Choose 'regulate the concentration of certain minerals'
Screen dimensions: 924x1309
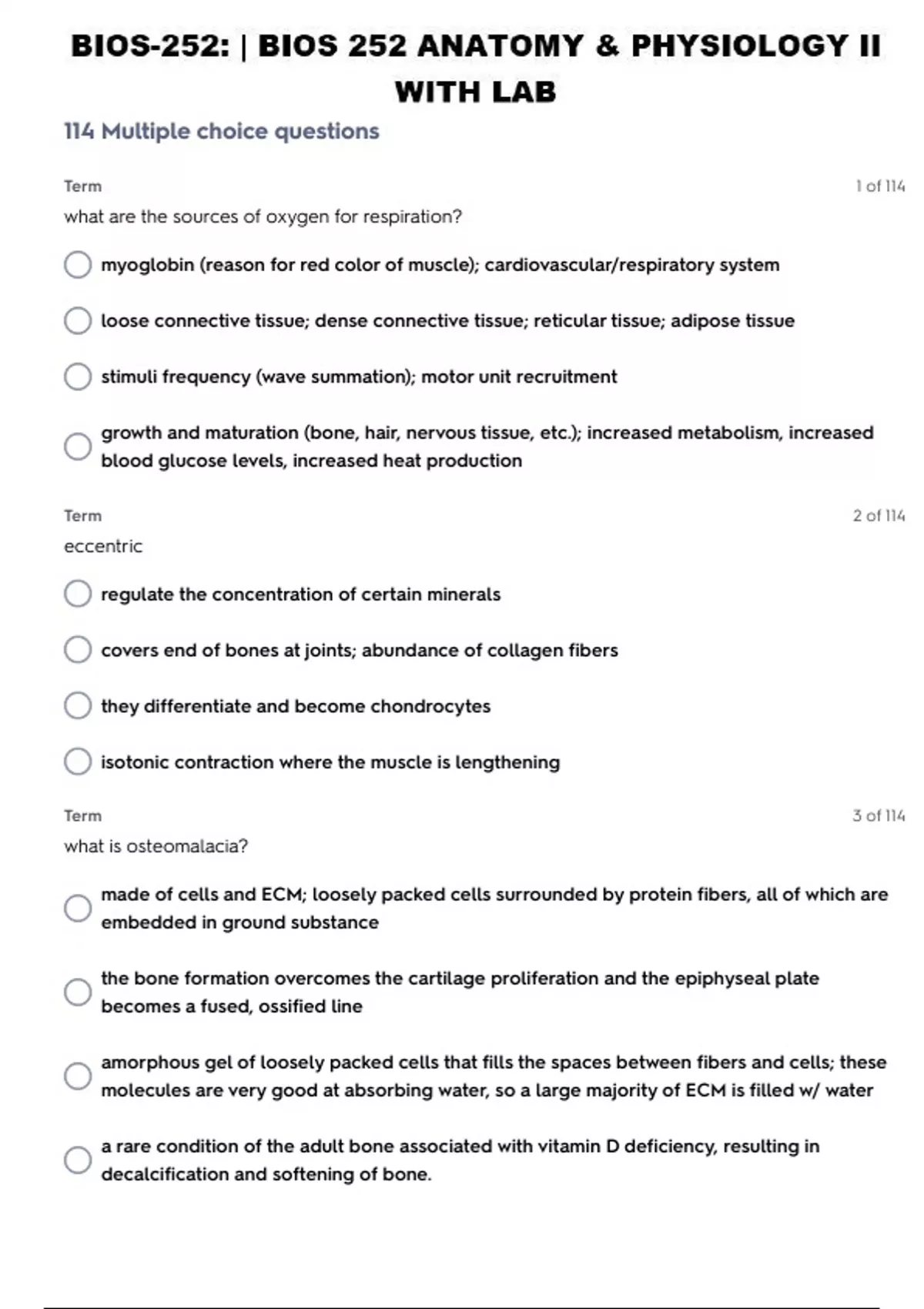tap(78, 594)
